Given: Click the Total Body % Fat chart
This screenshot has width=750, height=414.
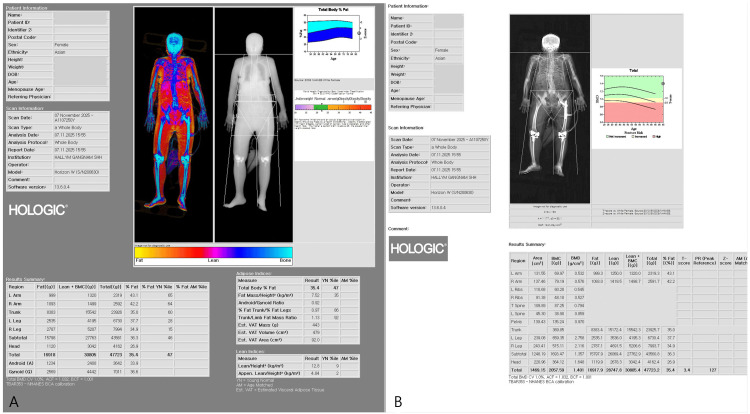Looking at the screenshot, I should (333, 34).
